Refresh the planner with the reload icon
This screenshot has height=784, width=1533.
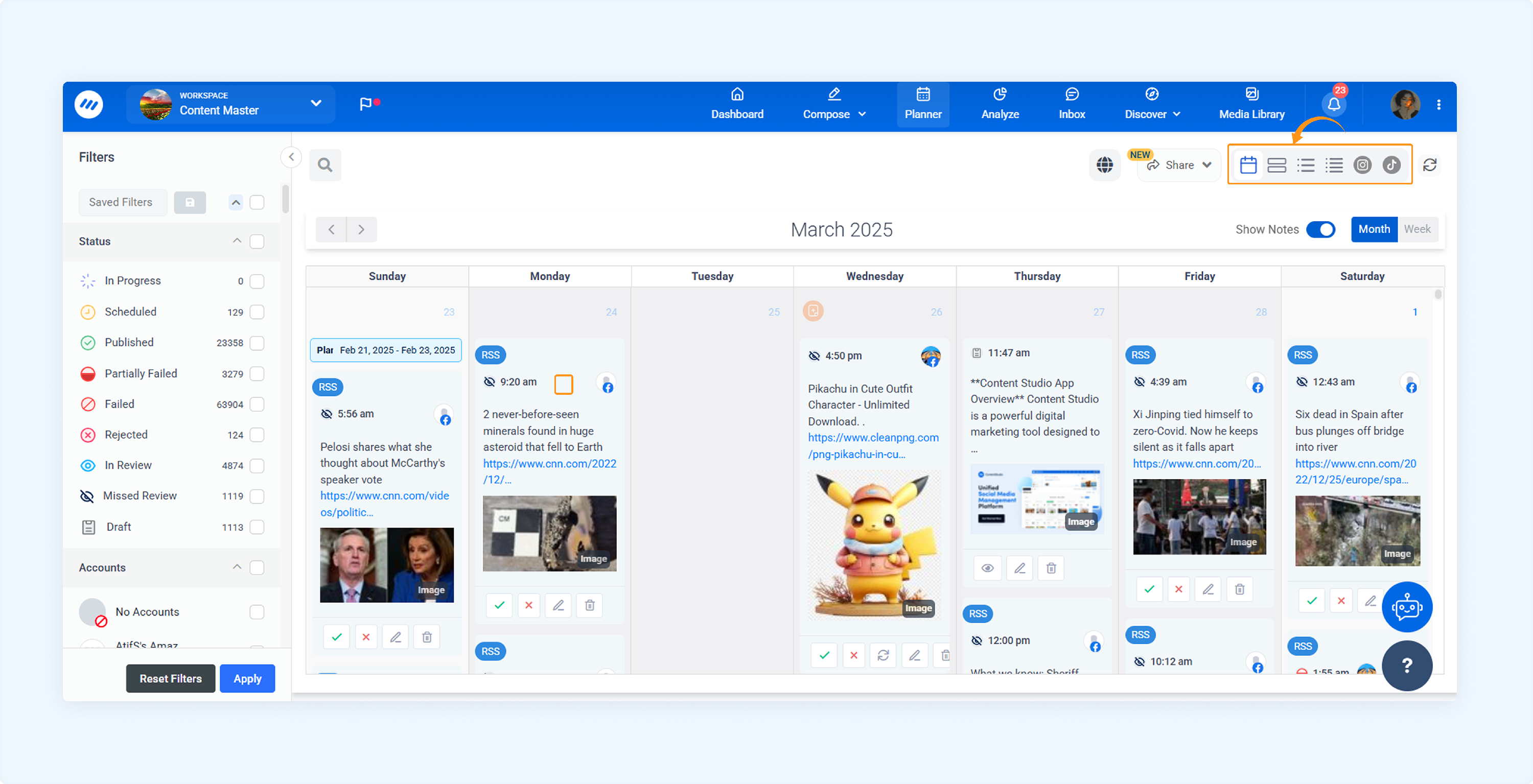click(1429, 165)
